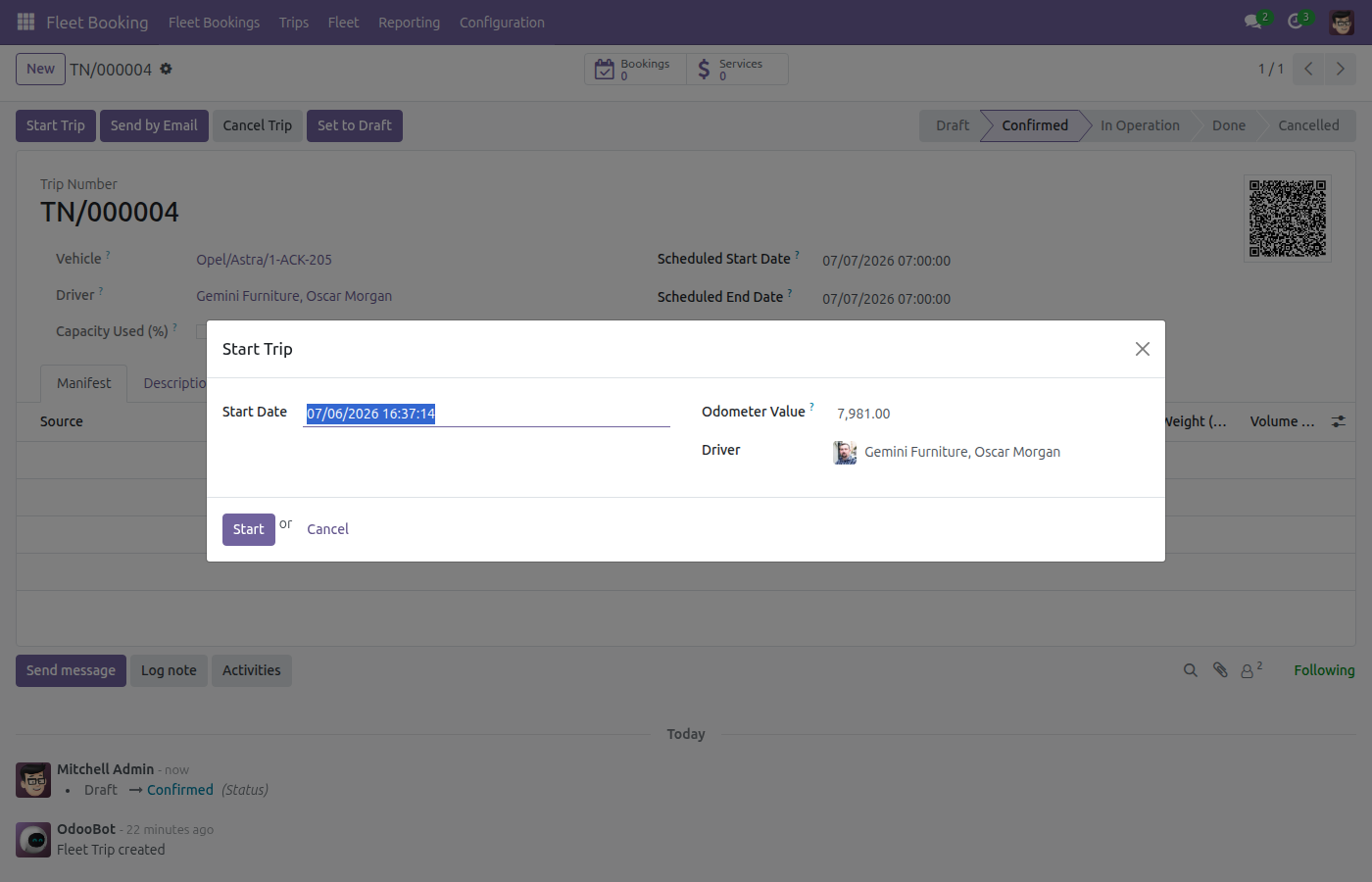This screenshot has width=1372, height=882.
Task: Open the Services dollar stat button
Action: [737, 70]
